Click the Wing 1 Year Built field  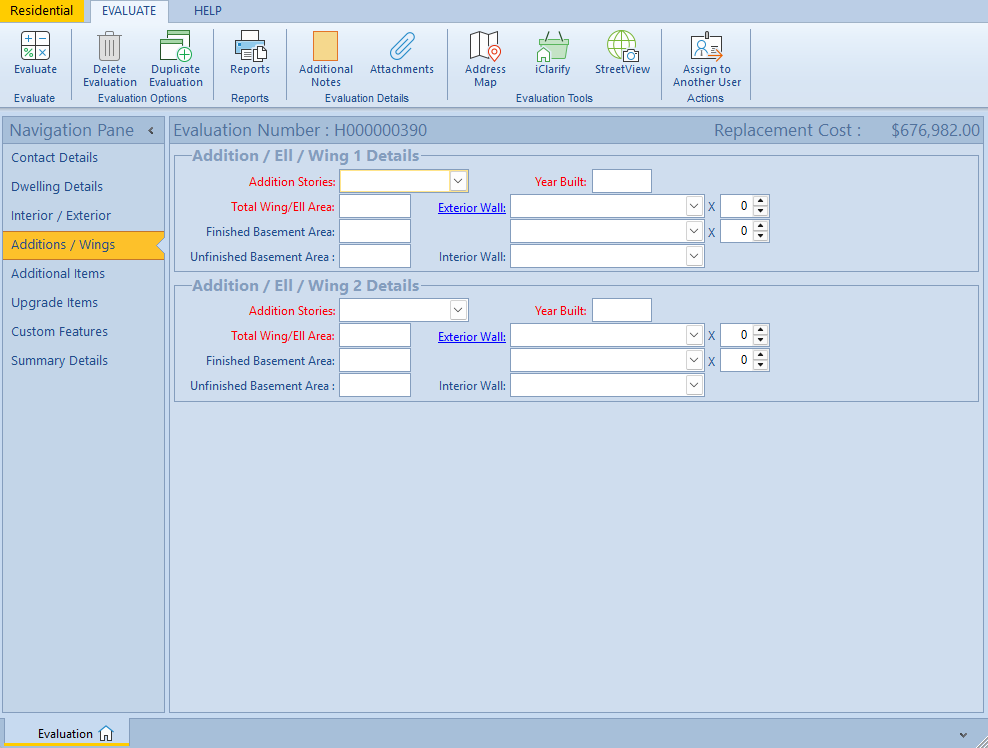pyautogui.click(x=621, y=181)
